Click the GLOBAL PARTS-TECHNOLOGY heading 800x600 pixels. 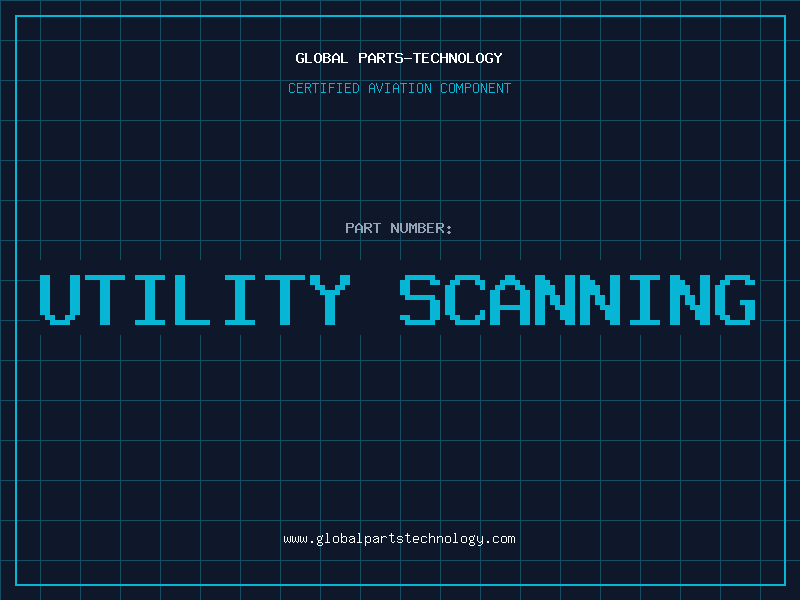click(399, 58)
